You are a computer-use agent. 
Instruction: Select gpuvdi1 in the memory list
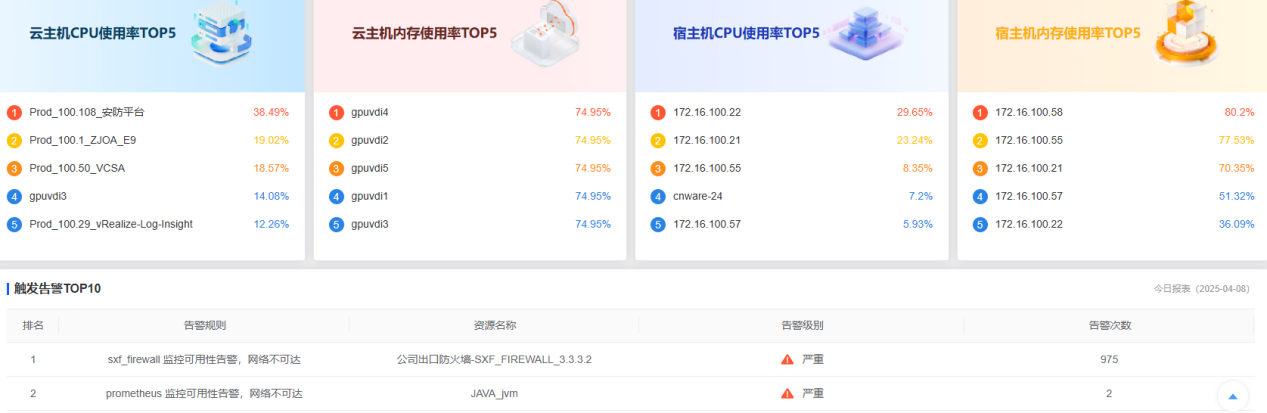370,196
